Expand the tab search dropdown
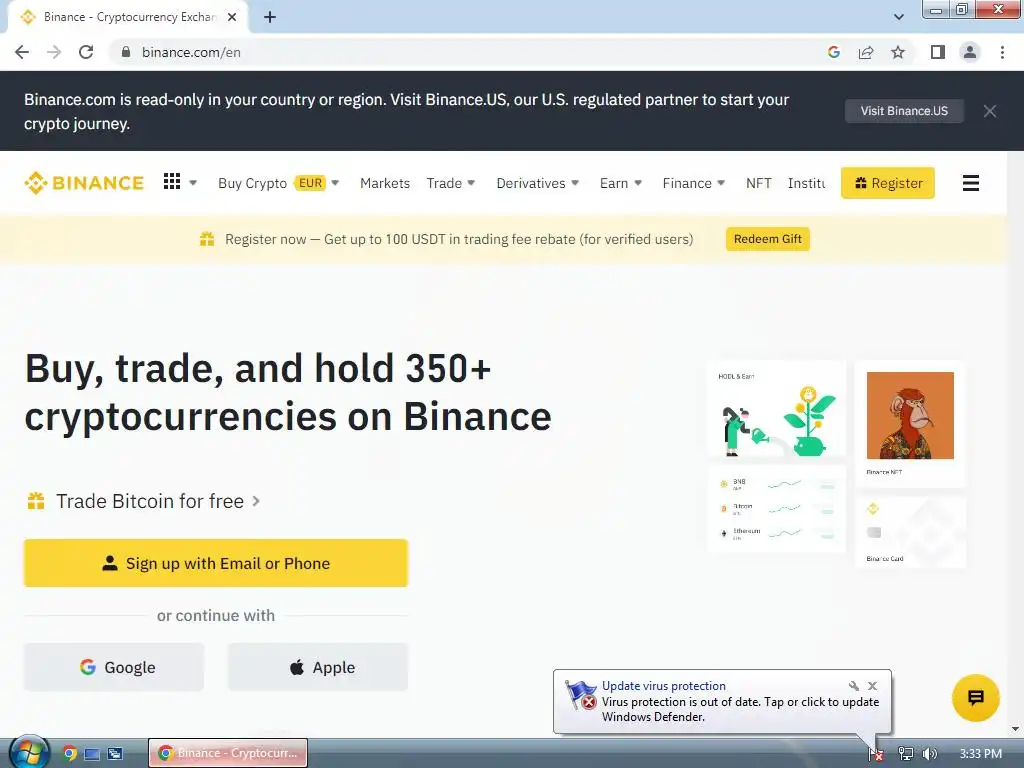The height and width of the screenshot is (768, 1024). coord(899,18)
